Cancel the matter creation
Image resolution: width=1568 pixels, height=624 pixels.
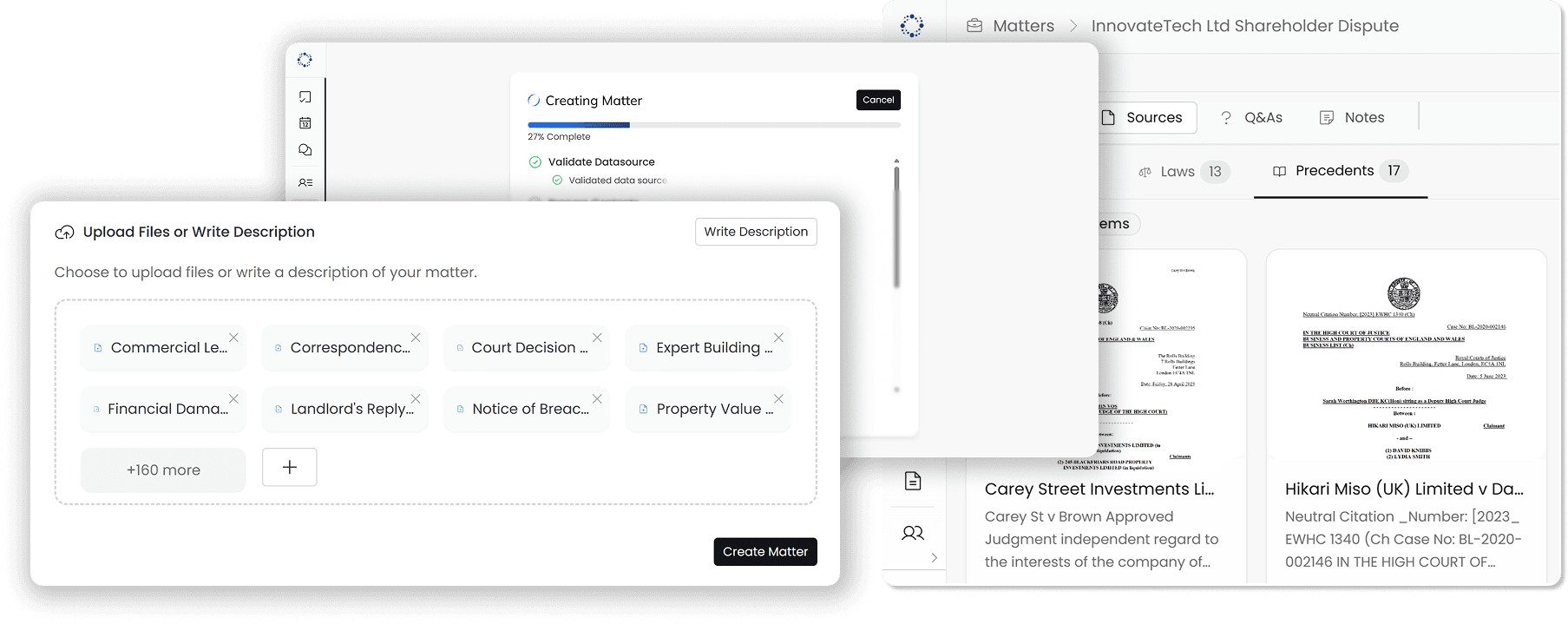(x=877, y=100)
